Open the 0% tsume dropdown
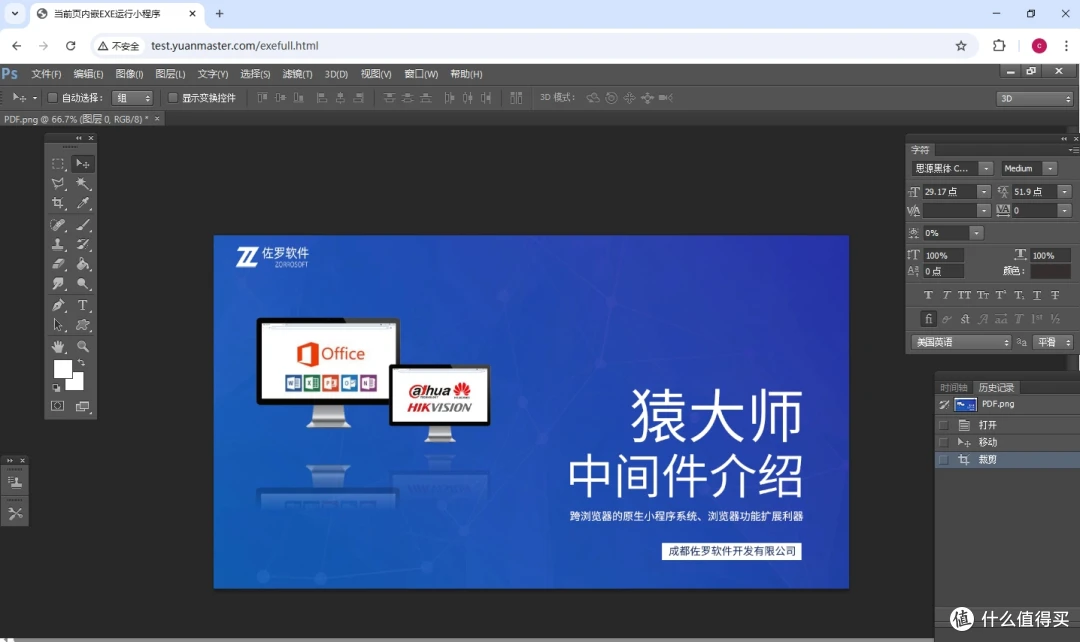The image size is (1080, 642). [976, 233]
